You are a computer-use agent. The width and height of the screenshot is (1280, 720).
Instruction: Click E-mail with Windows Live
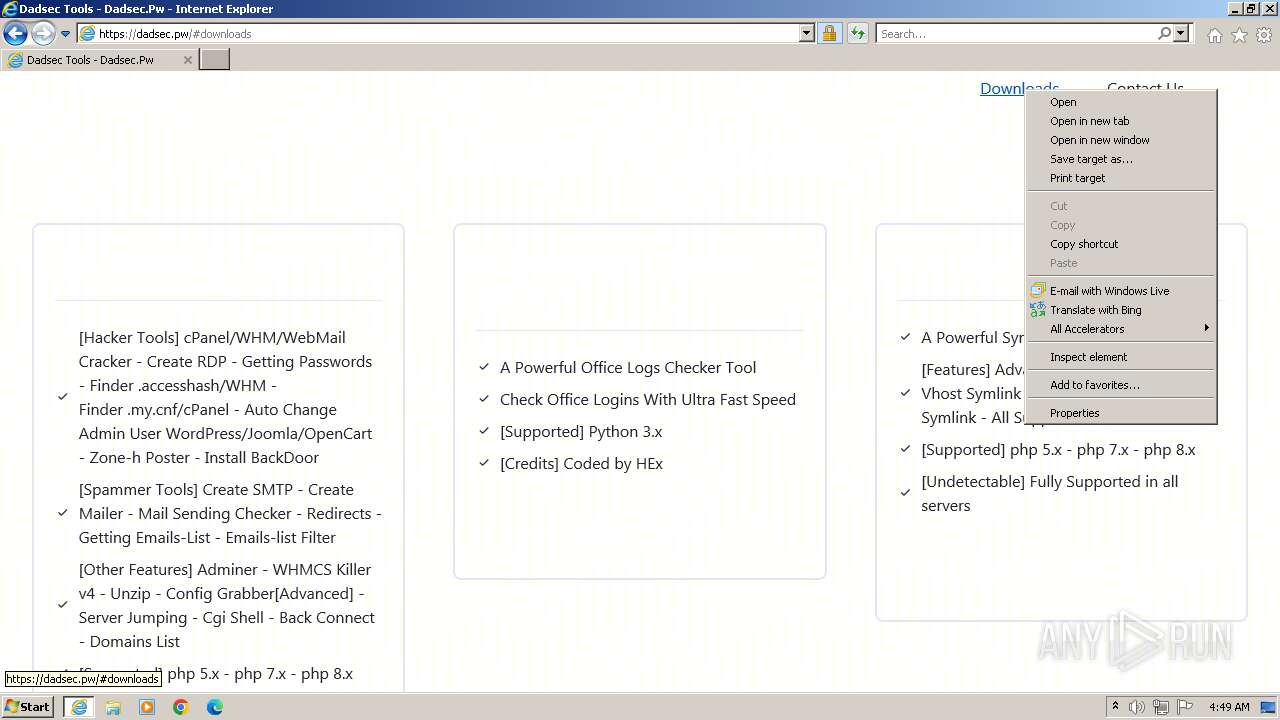[1109, 291]
